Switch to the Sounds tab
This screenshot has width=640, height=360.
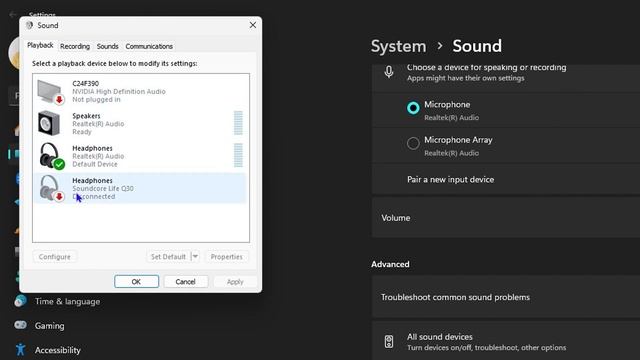click(x=107, y=46)
